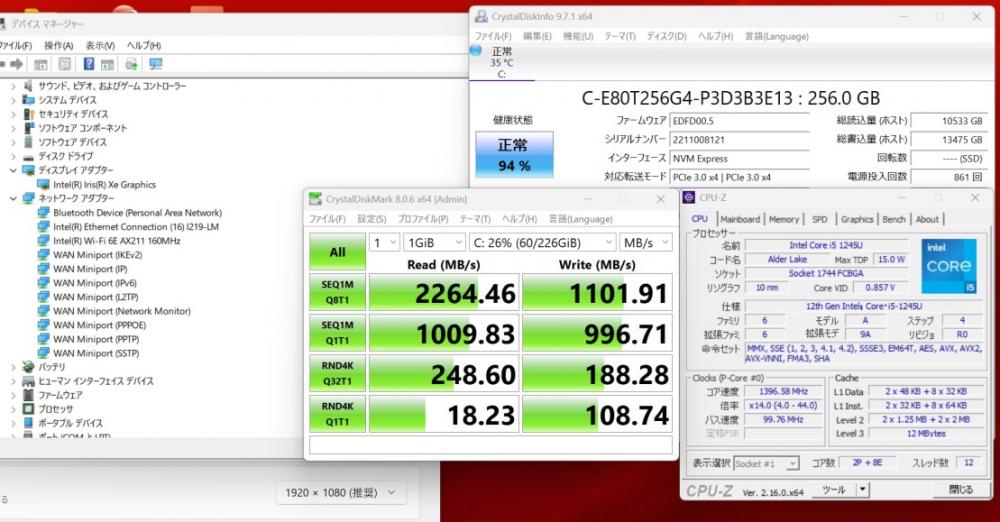1000x522 pixels.
Task: Open プロファイル(P) menu in CrystalDiskMark
Action: pyautogui.click(x=423, y=219)
